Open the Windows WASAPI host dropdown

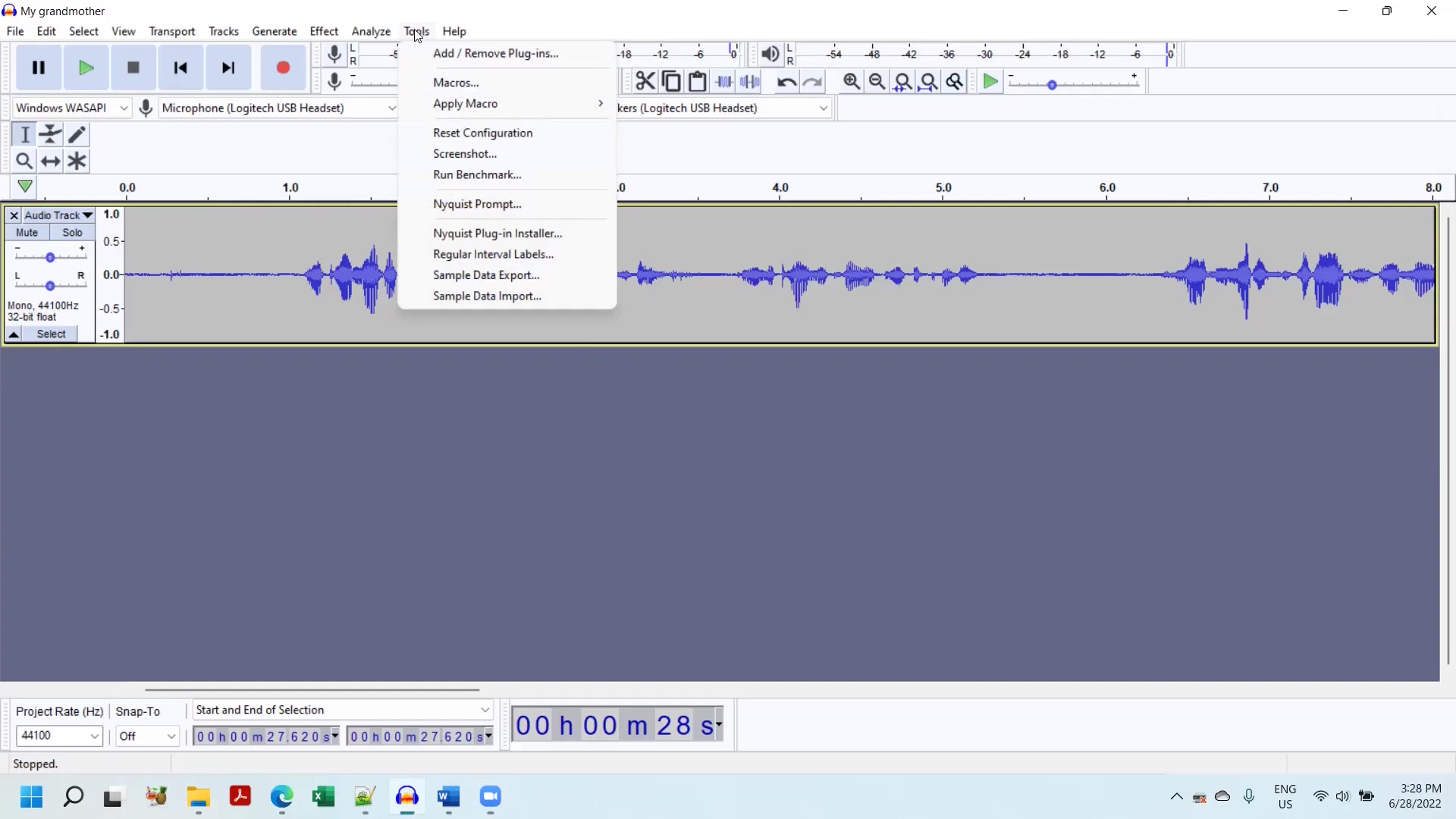pos(72,108)
